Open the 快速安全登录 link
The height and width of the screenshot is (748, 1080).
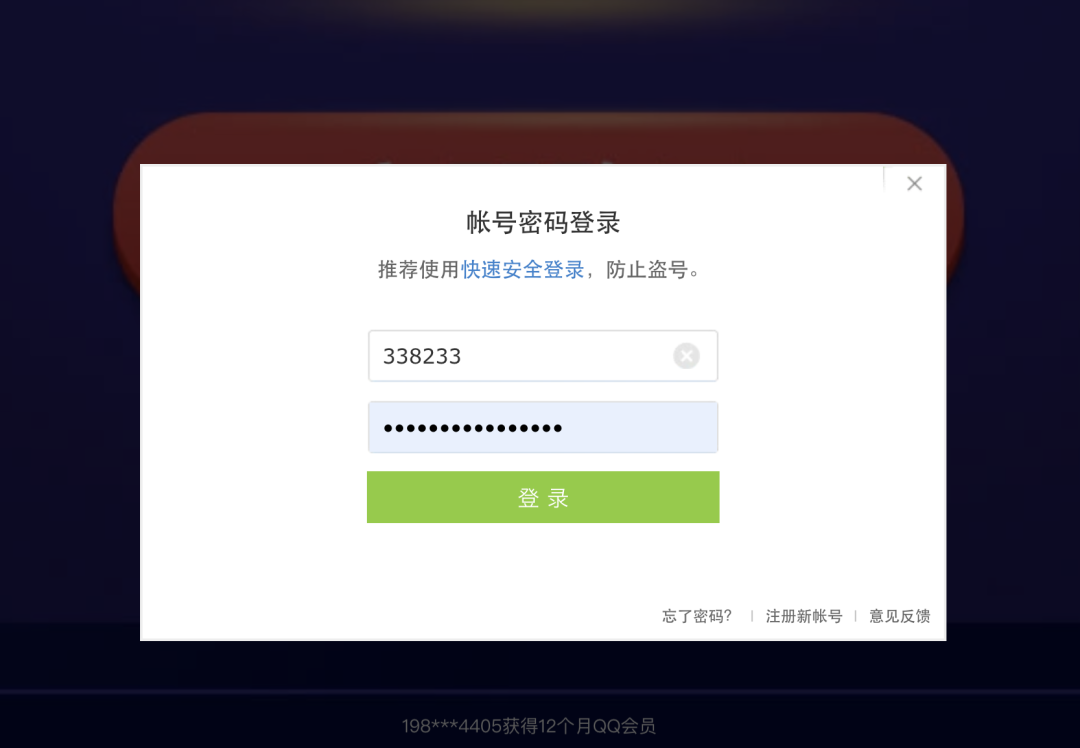click(x=523, y=269)
